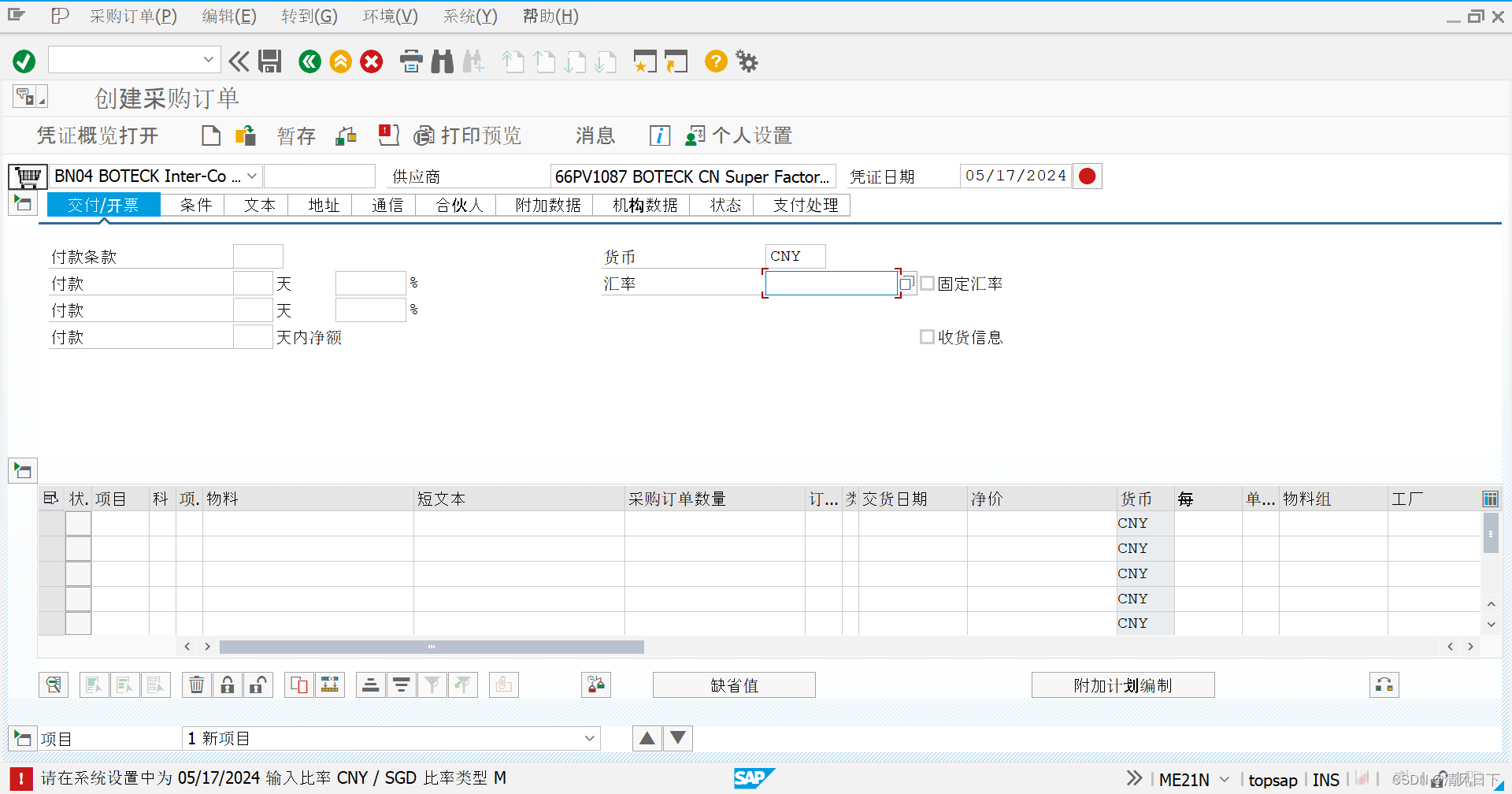
Task: Open the BN04 order type dropdown
Action: point(251,176)
